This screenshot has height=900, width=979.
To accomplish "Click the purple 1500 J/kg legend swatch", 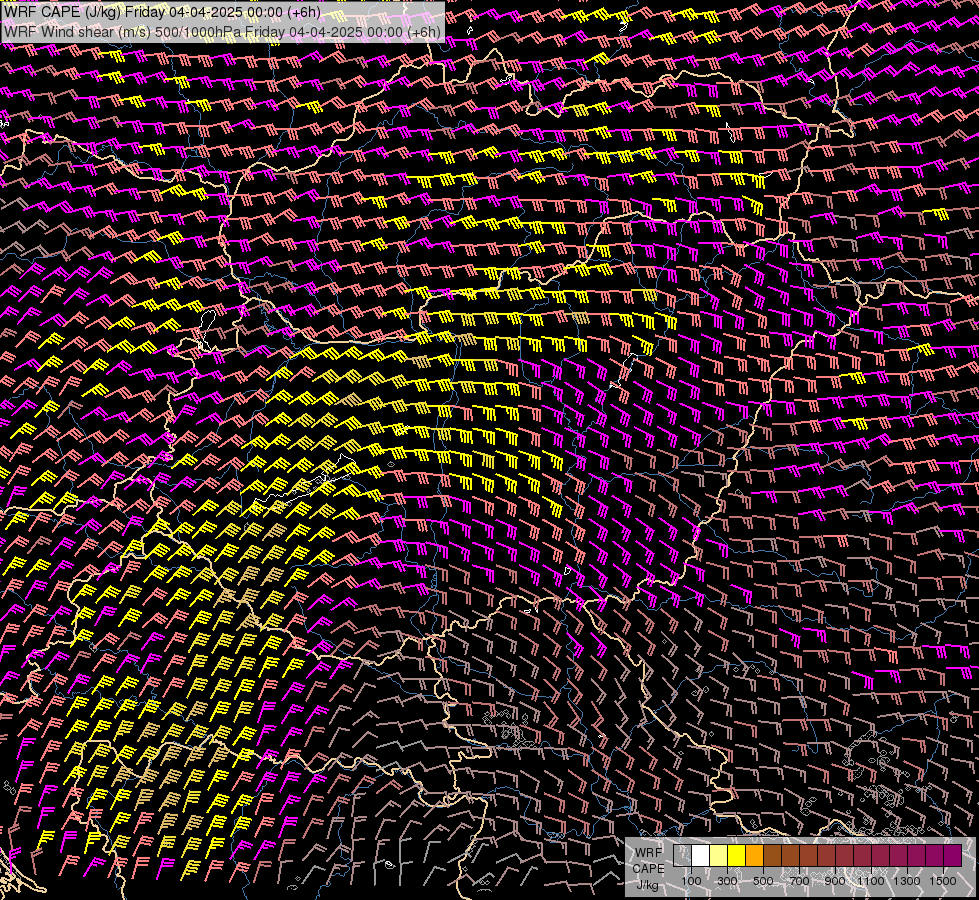I will tap(953, 856).
